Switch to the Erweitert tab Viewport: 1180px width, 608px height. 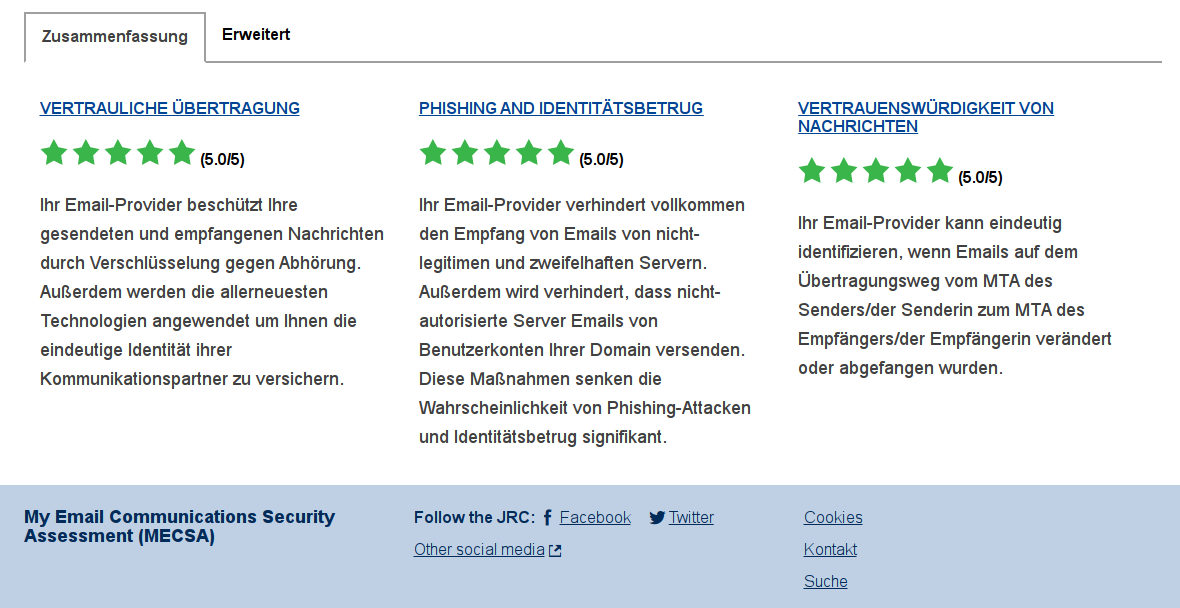click(x=256, y=35)
